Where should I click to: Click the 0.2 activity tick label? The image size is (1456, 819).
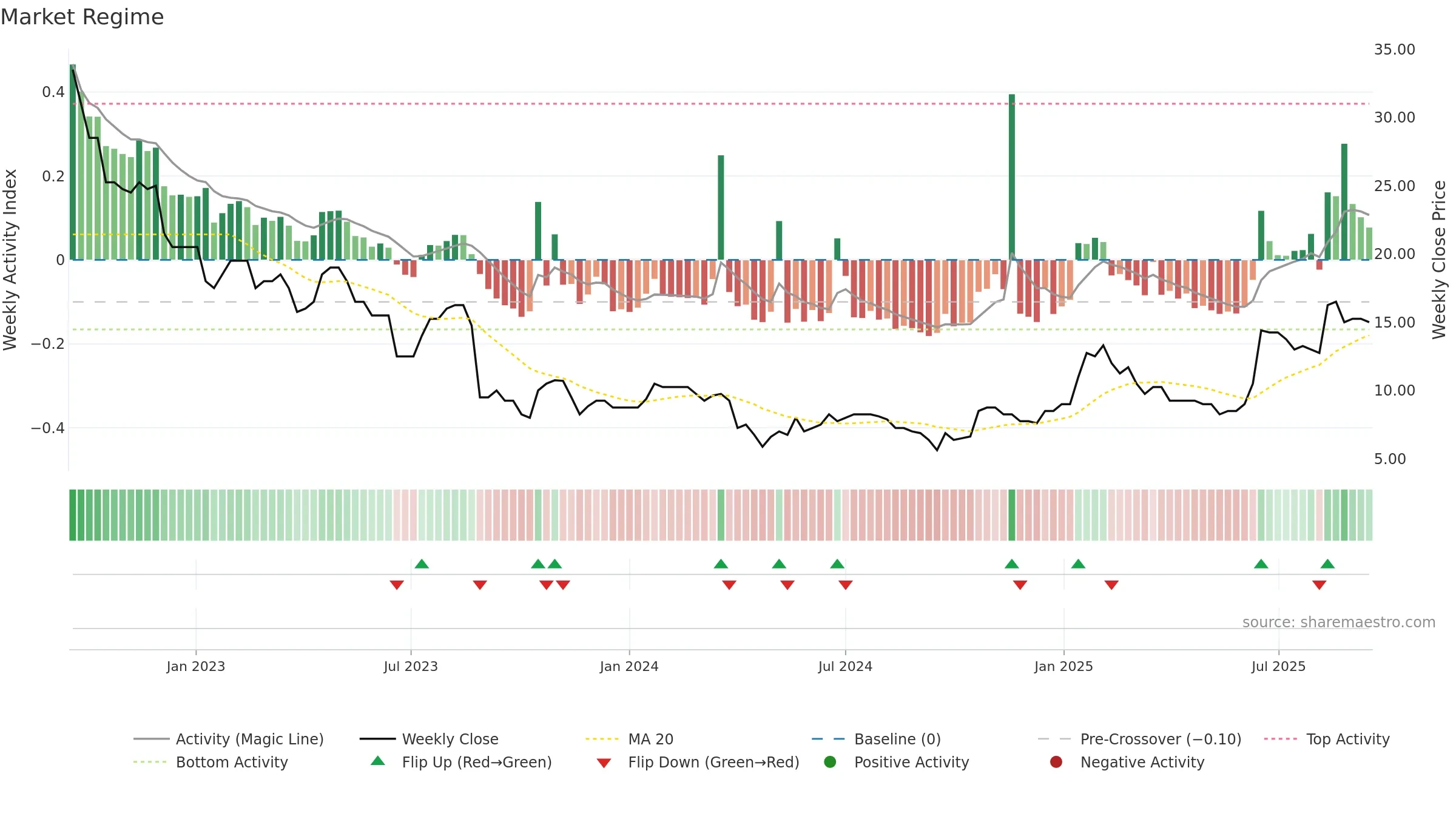point(53,176)
